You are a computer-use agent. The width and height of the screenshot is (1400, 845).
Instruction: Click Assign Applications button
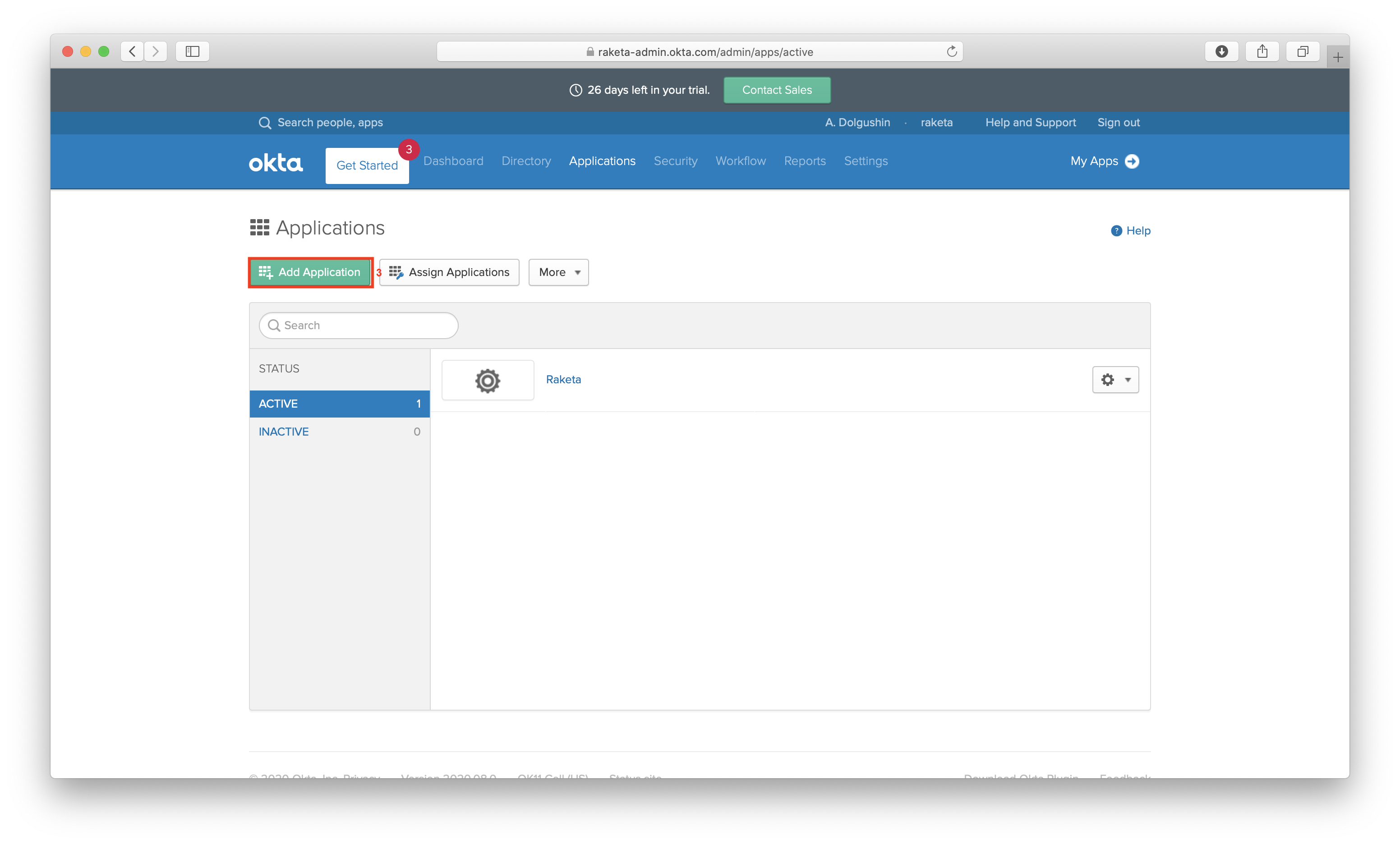click(449, 272)
